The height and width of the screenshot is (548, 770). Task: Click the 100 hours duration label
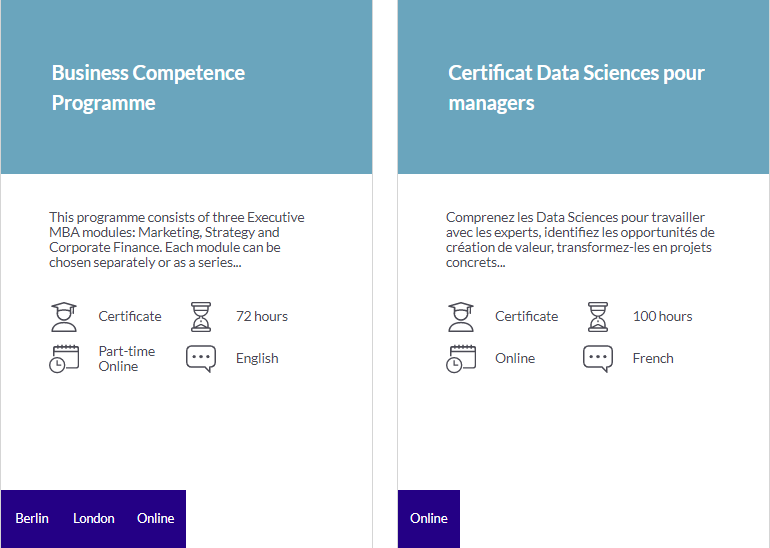coord(662,316)
